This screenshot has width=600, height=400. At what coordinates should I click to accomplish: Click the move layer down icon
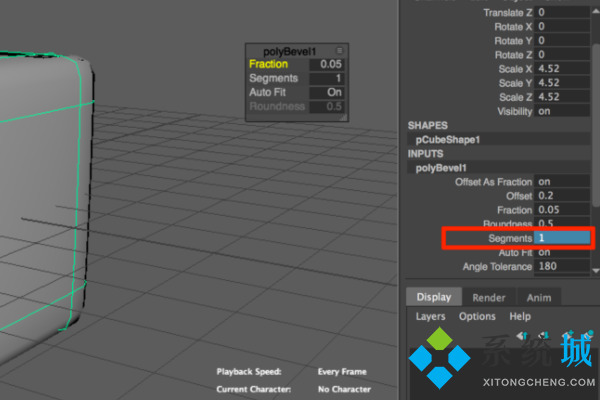[x=543, y=336]
